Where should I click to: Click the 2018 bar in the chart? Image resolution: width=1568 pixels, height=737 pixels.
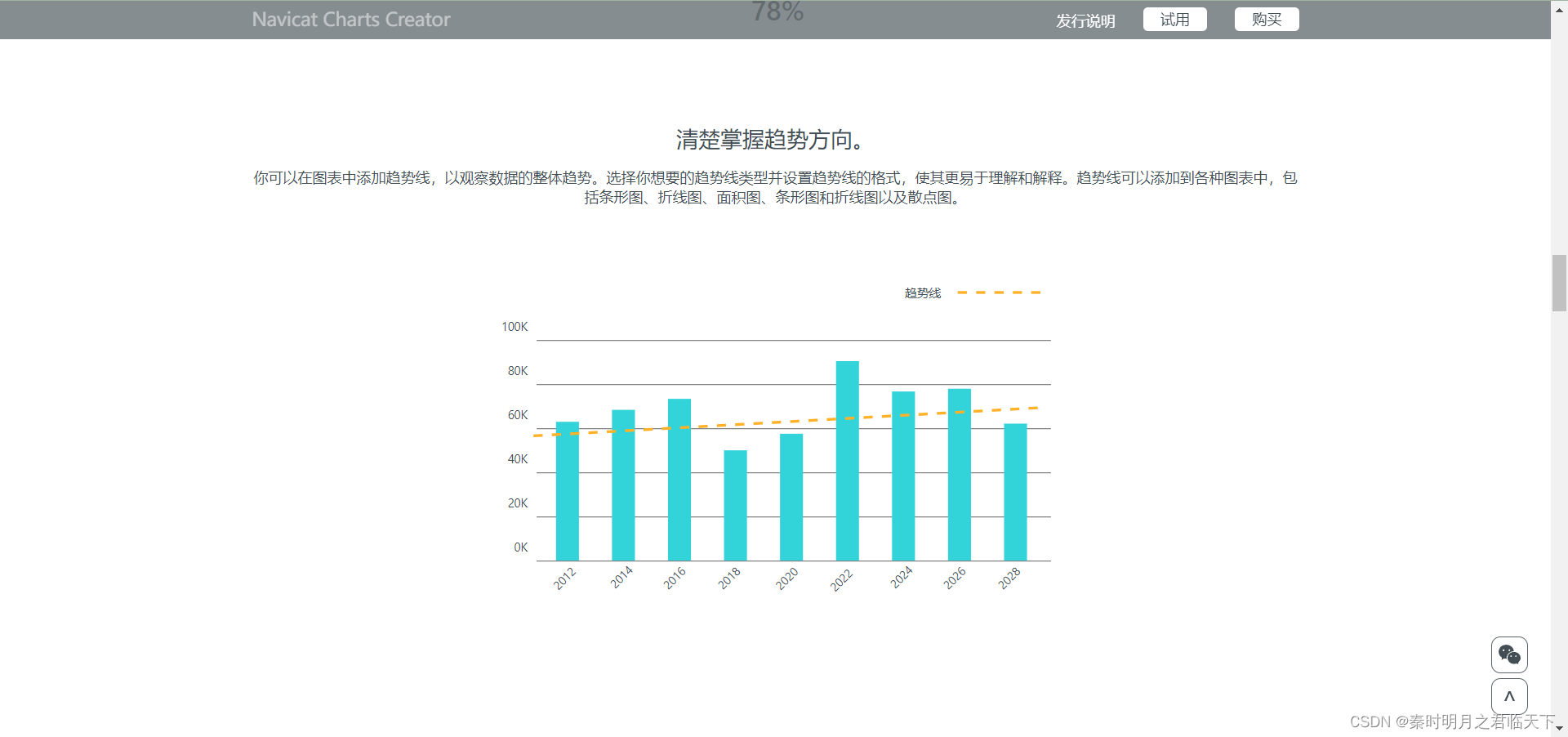pyautogui.click(x=735, y=506)
